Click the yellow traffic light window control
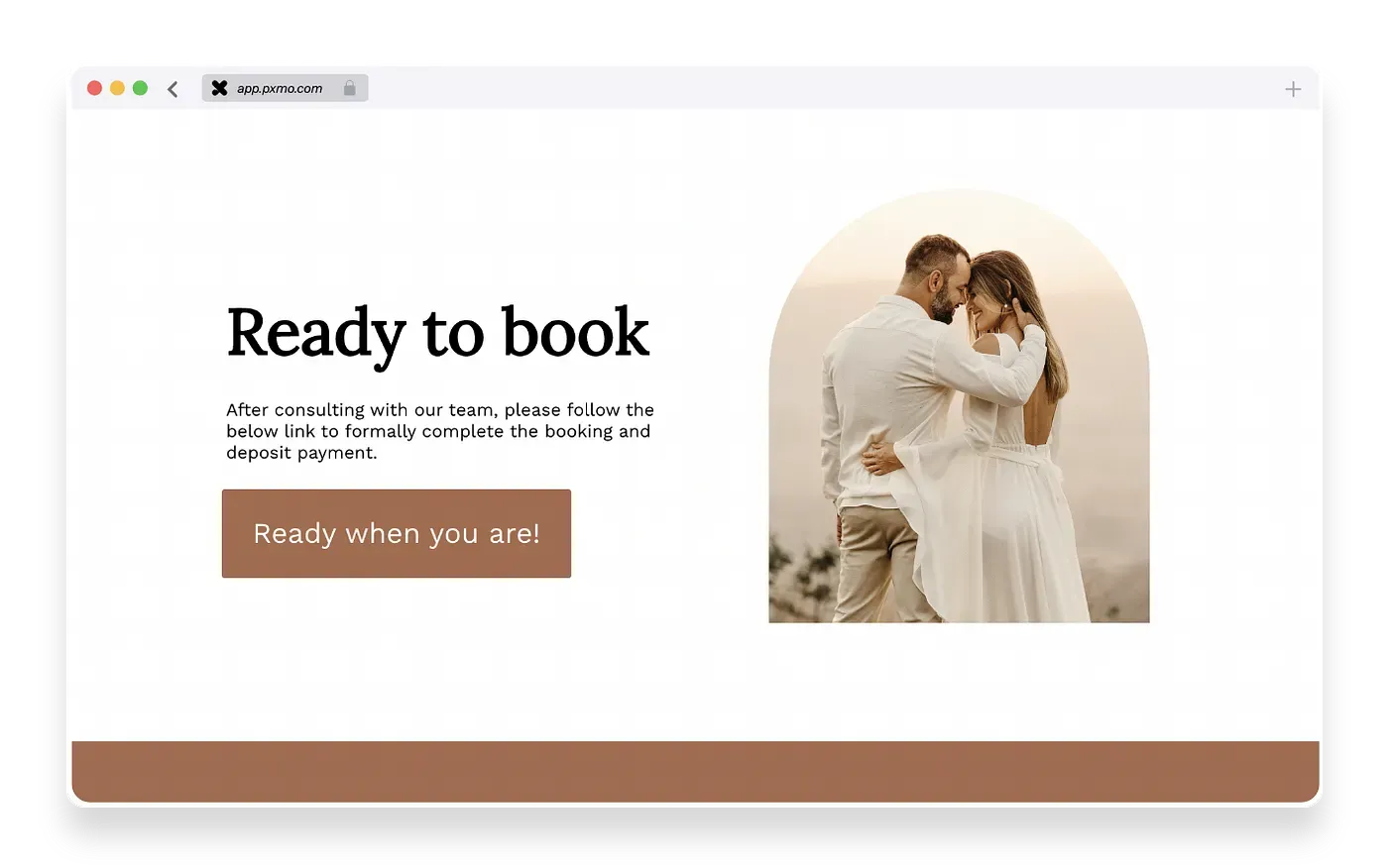 click(117, 87)
